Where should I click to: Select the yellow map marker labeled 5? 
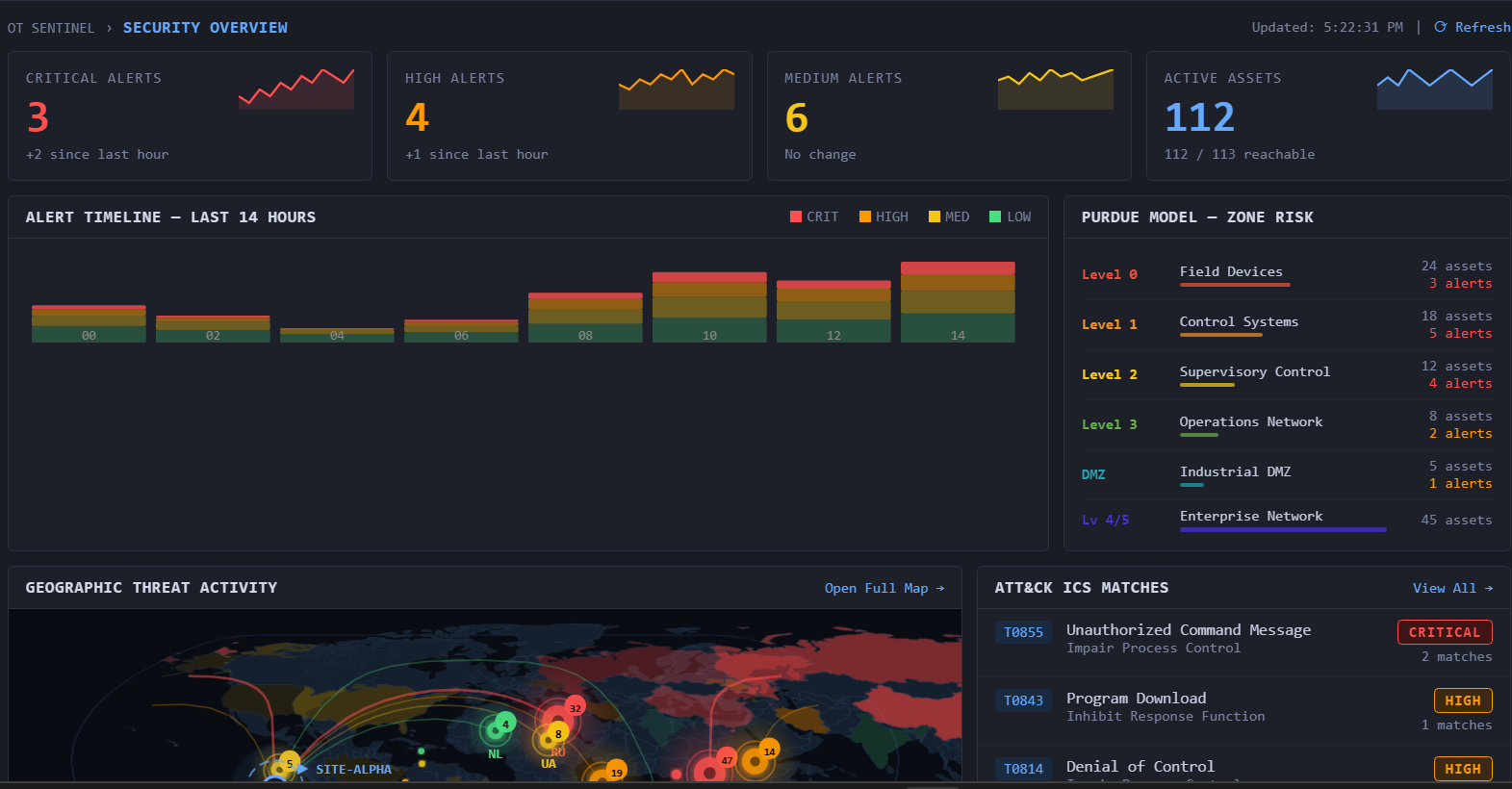289,764
